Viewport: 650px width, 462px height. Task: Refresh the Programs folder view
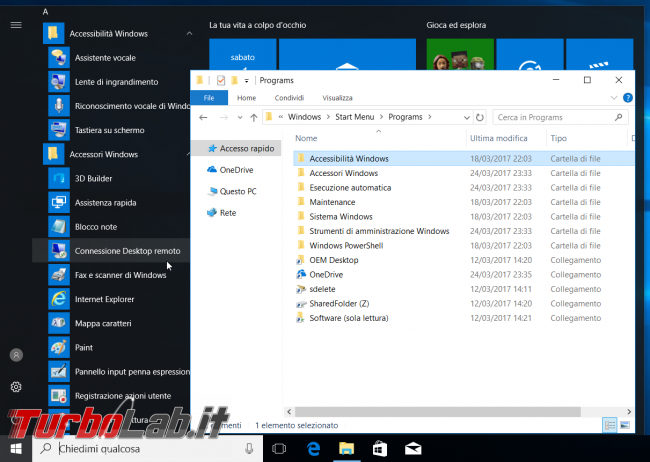[480, 117]
